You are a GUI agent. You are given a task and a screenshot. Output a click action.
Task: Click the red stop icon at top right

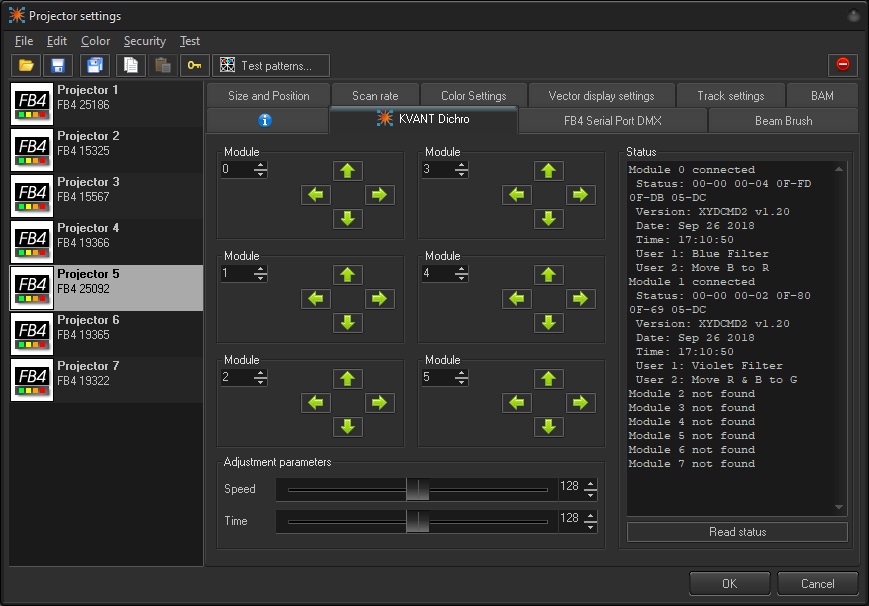842,65
